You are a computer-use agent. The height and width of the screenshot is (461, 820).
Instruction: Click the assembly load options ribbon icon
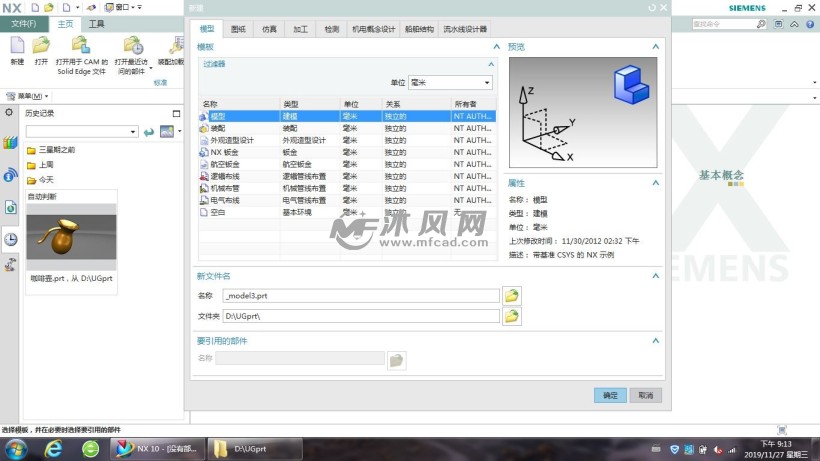(177, 45)
